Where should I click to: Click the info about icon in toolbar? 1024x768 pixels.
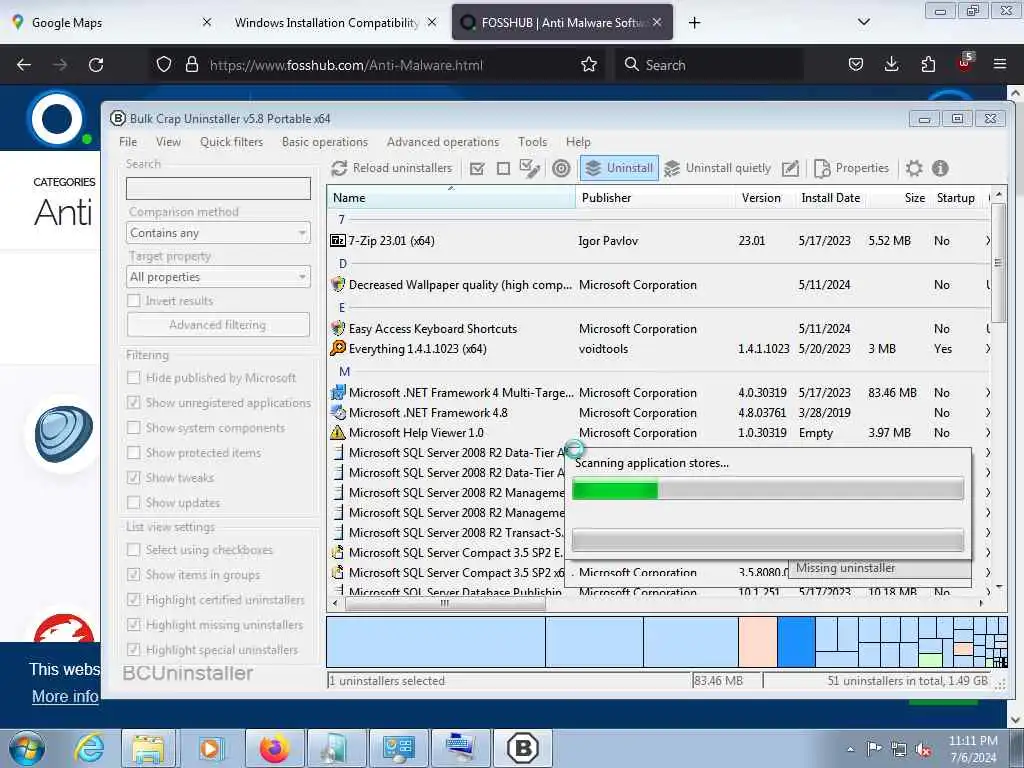point(940,168)
